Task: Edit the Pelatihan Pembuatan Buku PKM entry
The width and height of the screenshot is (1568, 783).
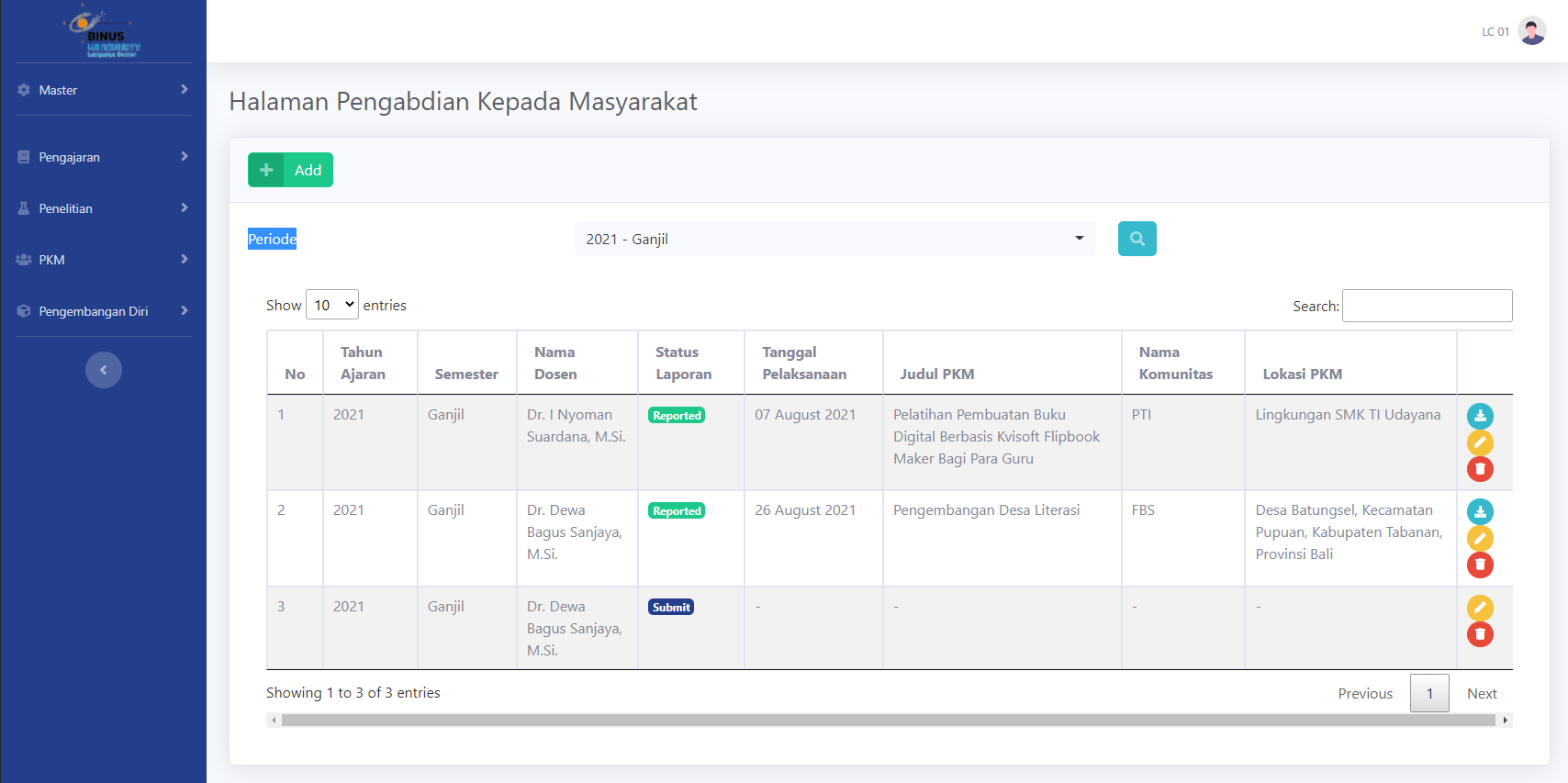Action: (1480, 442)
